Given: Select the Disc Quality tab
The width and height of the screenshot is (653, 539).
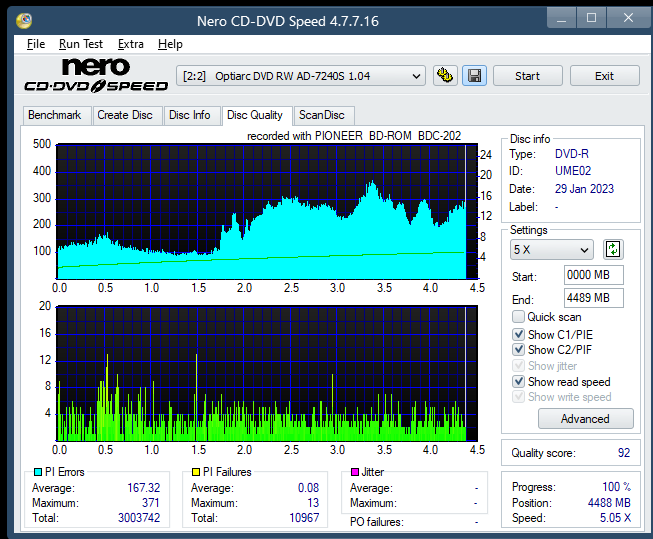Looking at the screenshot, I should [x=255, y=115].
